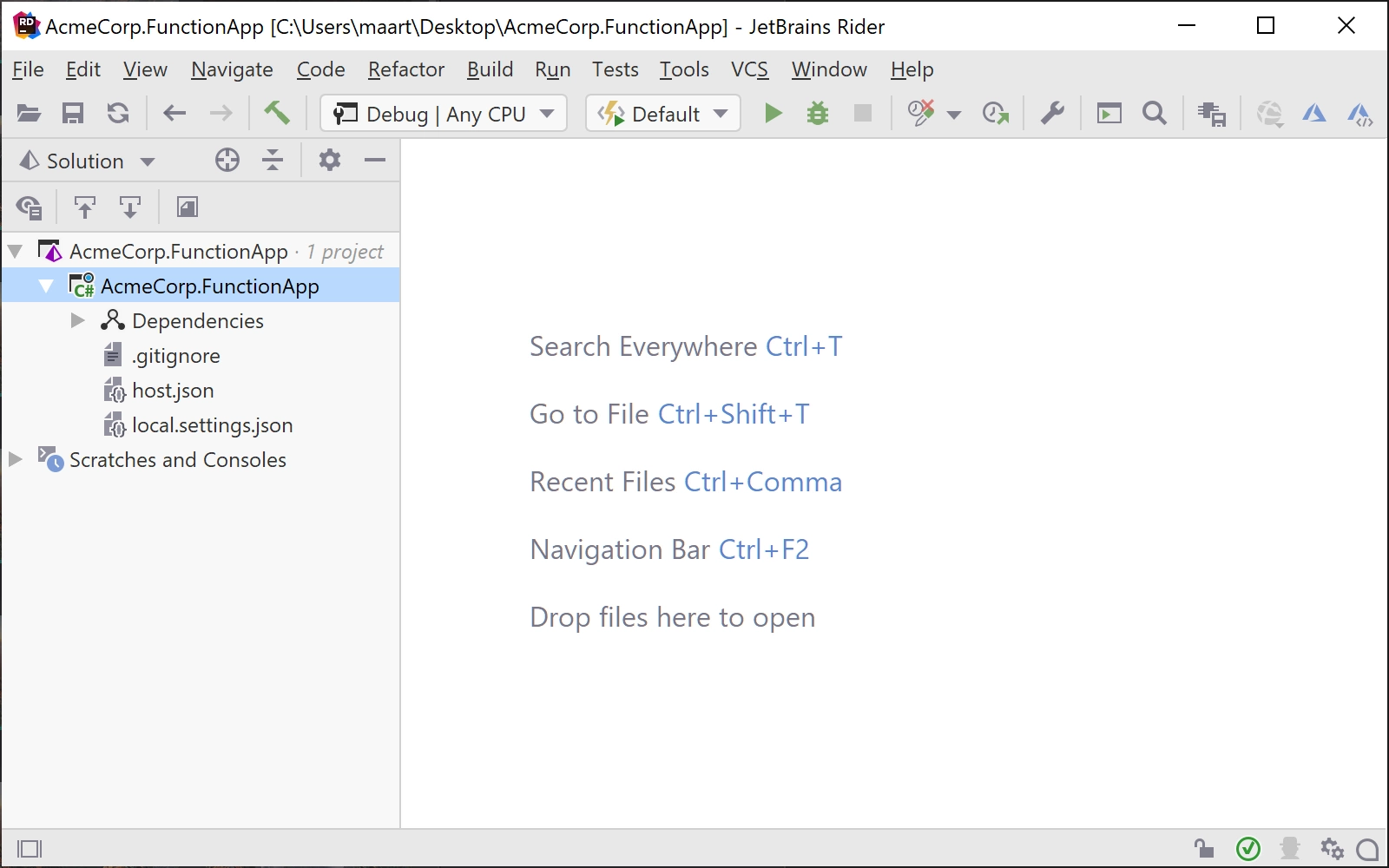Toggle the preview icon in Solution toolbar

187,207
